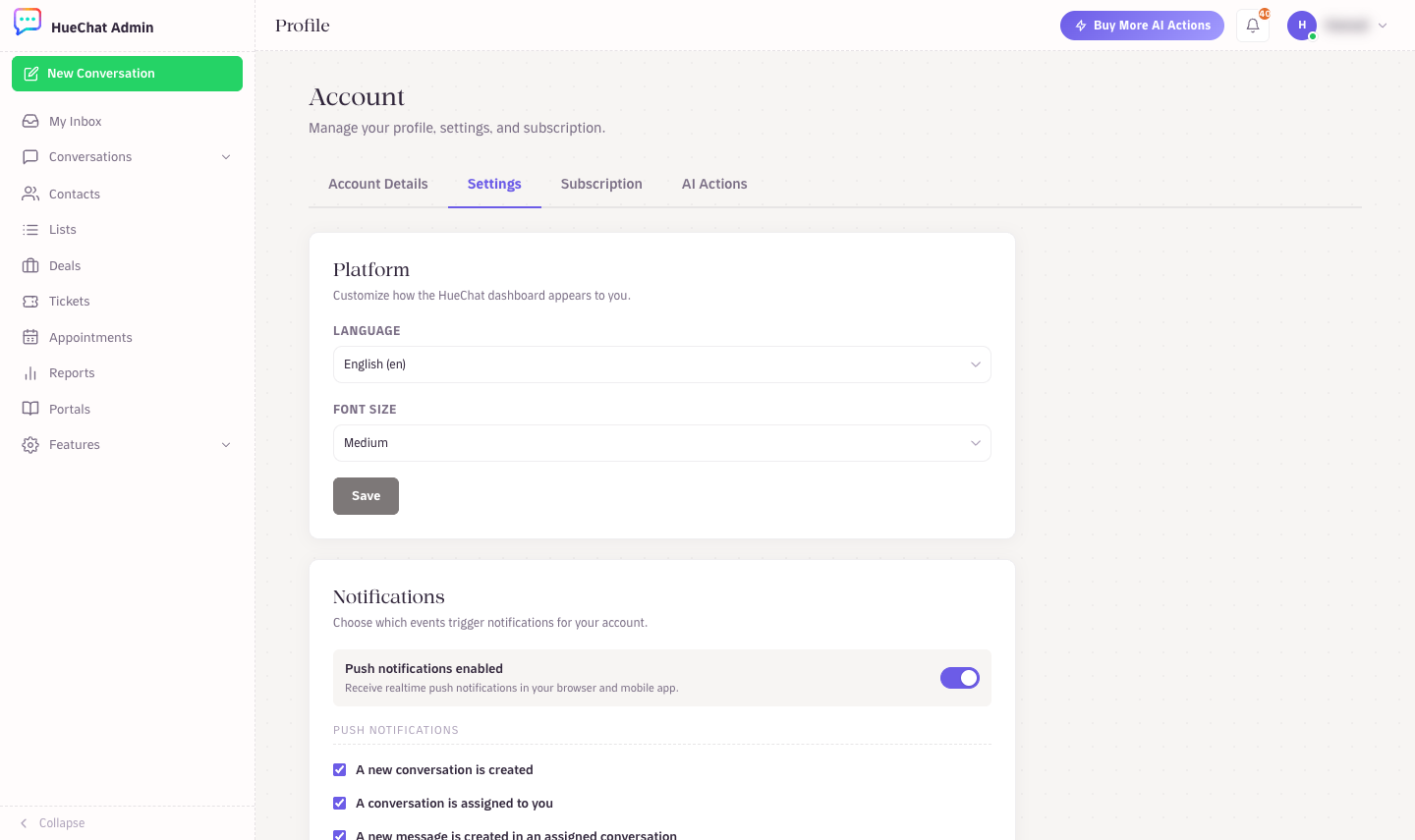This screenshot has width=1415, height=840.
Task: Click the H user avatar
Action: click(x=1302, y=26)
